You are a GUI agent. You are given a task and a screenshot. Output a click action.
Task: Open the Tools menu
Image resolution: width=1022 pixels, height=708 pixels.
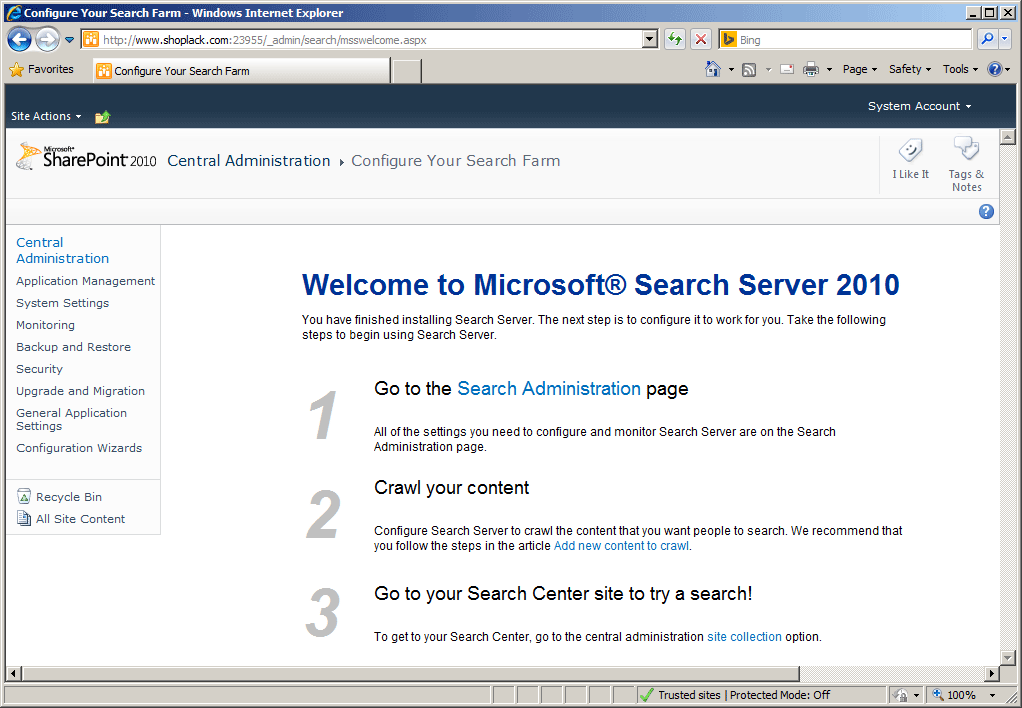pos(960,69)
